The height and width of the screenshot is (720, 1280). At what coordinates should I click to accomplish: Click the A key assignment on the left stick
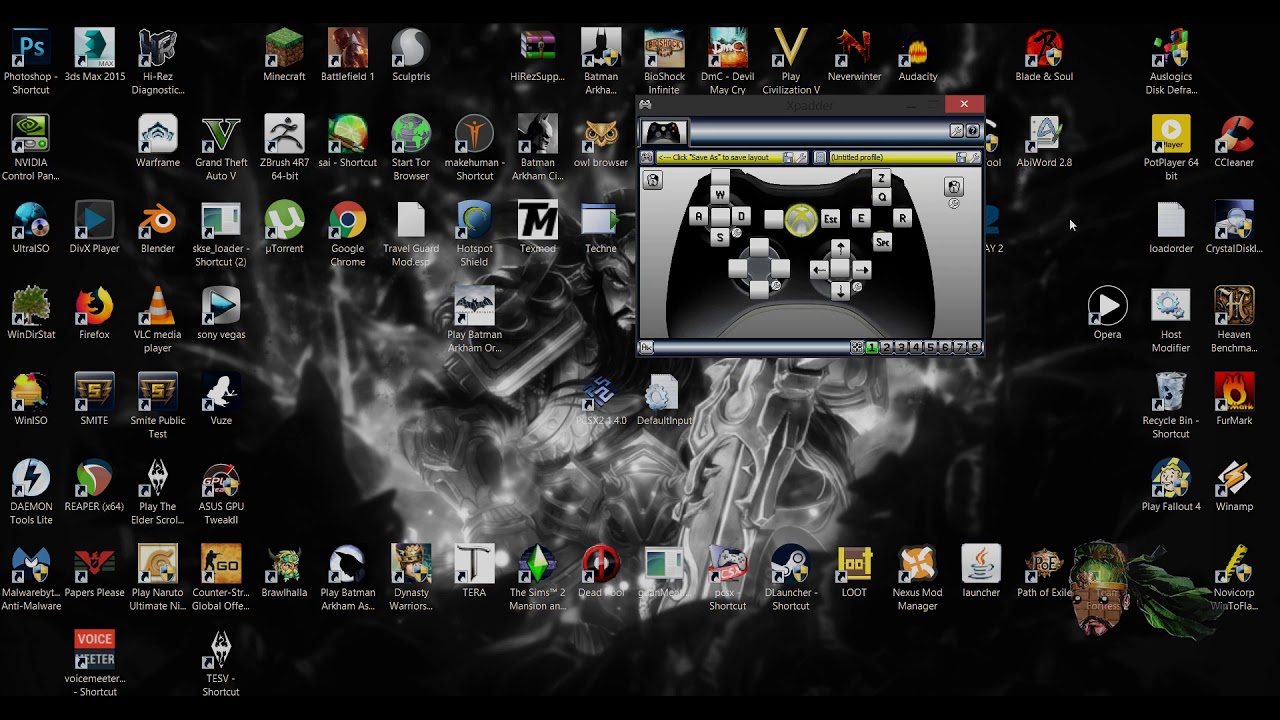[x=699, y=216]
